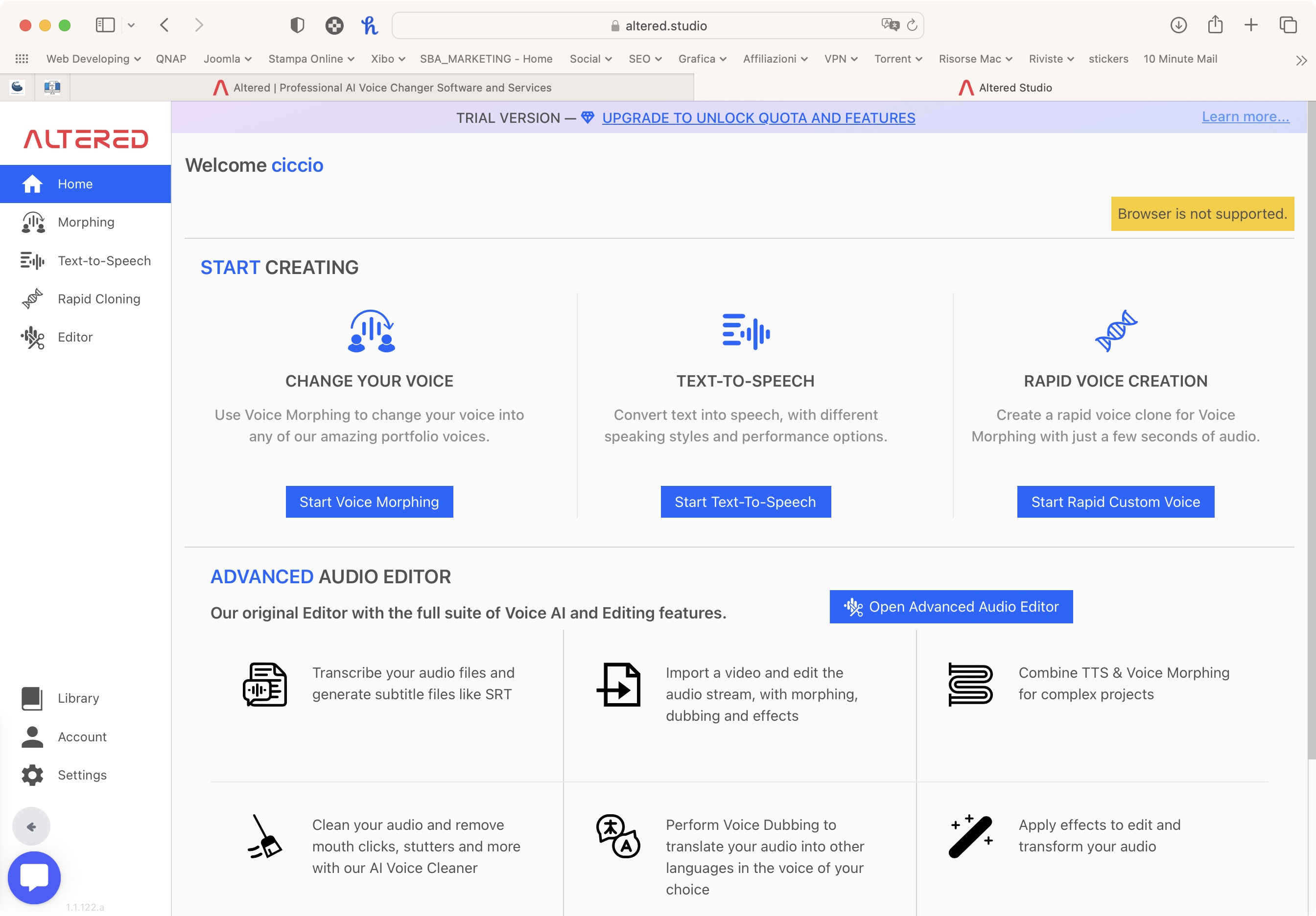
Task: Show more bookmarks overflow chevron
Action: coord(1301,60)
